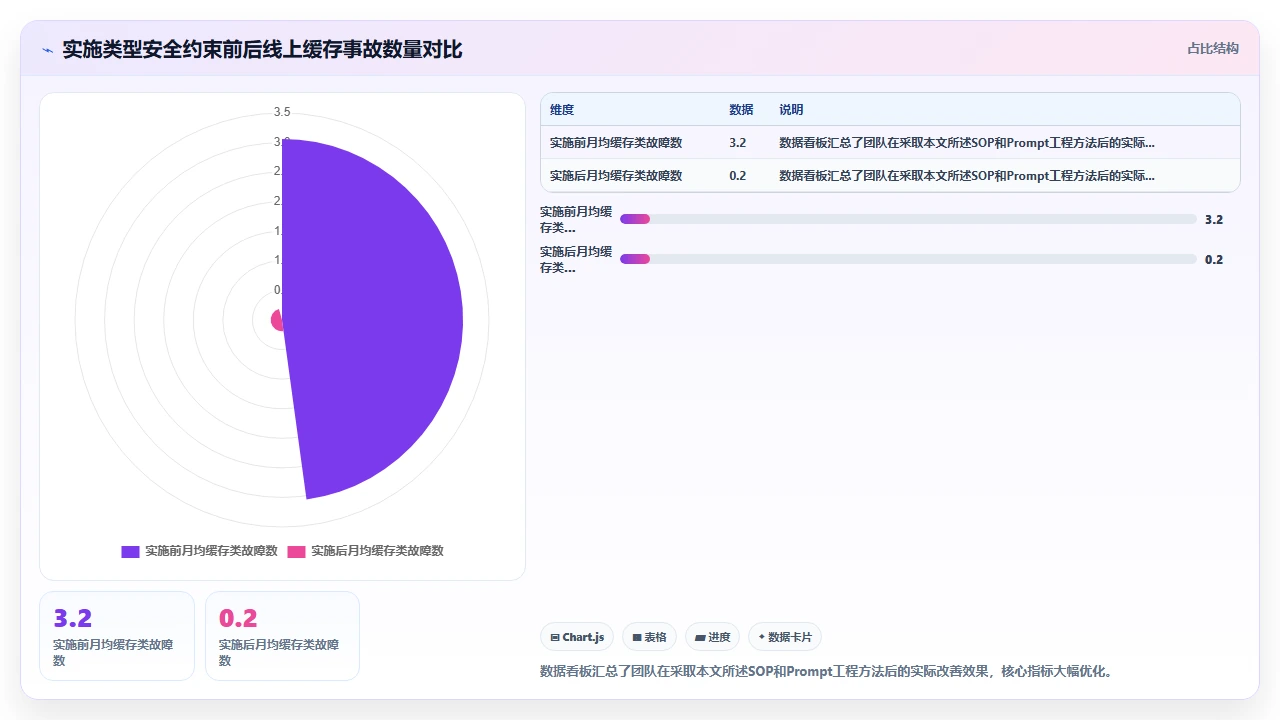This screenshot has width=1280, height=720.
Task: Click the 3.2 value in the table
Action: point(738,143)
